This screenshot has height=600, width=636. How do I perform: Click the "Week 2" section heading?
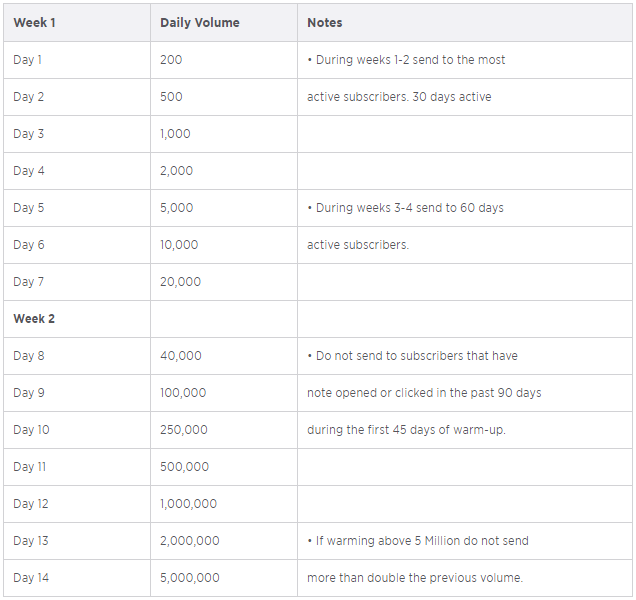click(x=34, y=319)
